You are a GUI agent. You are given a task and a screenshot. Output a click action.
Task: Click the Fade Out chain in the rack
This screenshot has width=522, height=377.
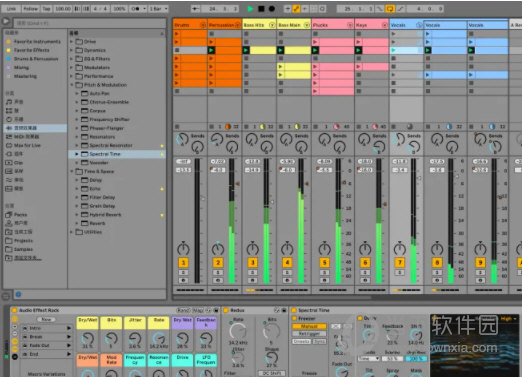[x=46, y=345]
